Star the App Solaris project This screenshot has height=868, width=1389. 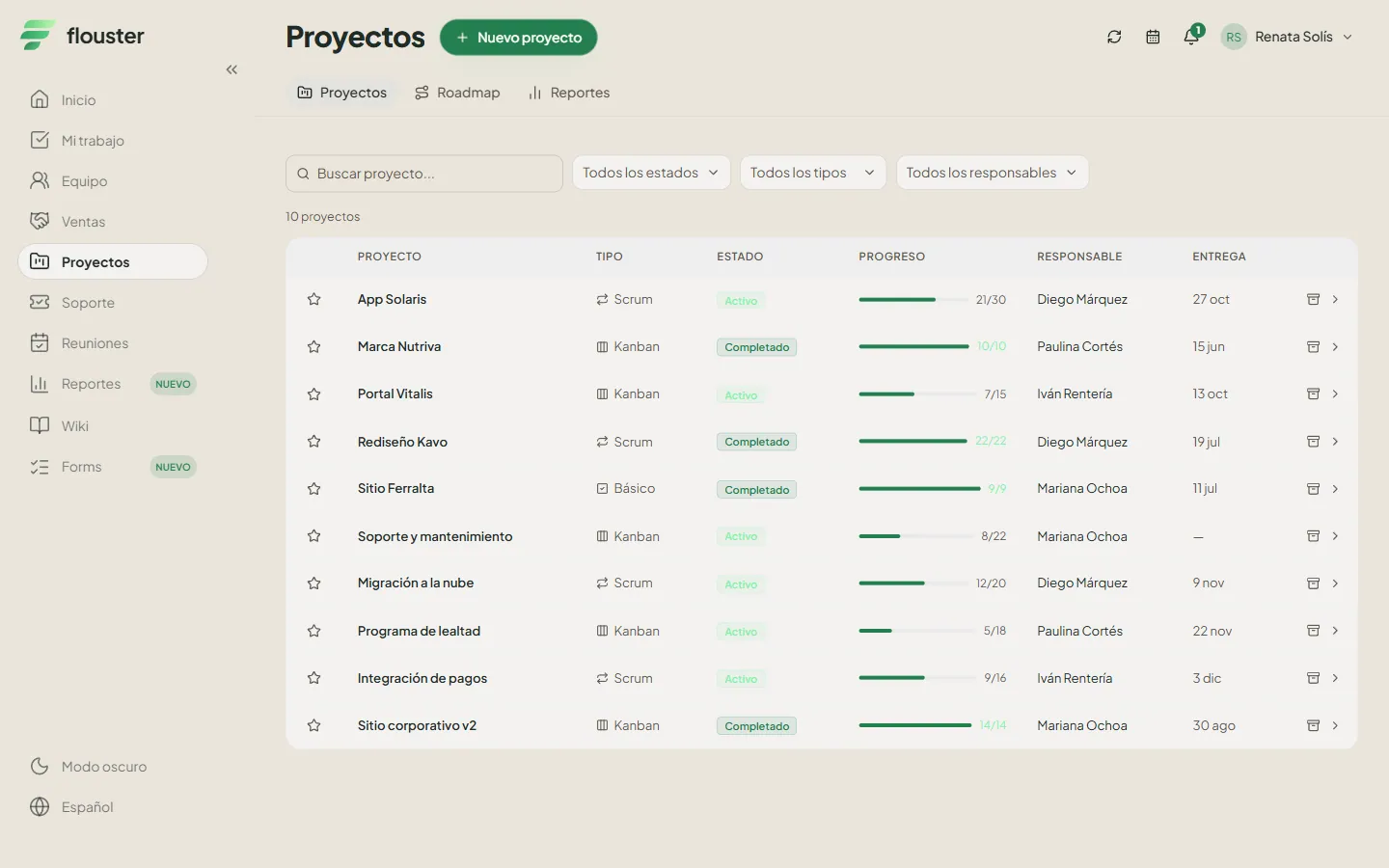coord(313,299)
